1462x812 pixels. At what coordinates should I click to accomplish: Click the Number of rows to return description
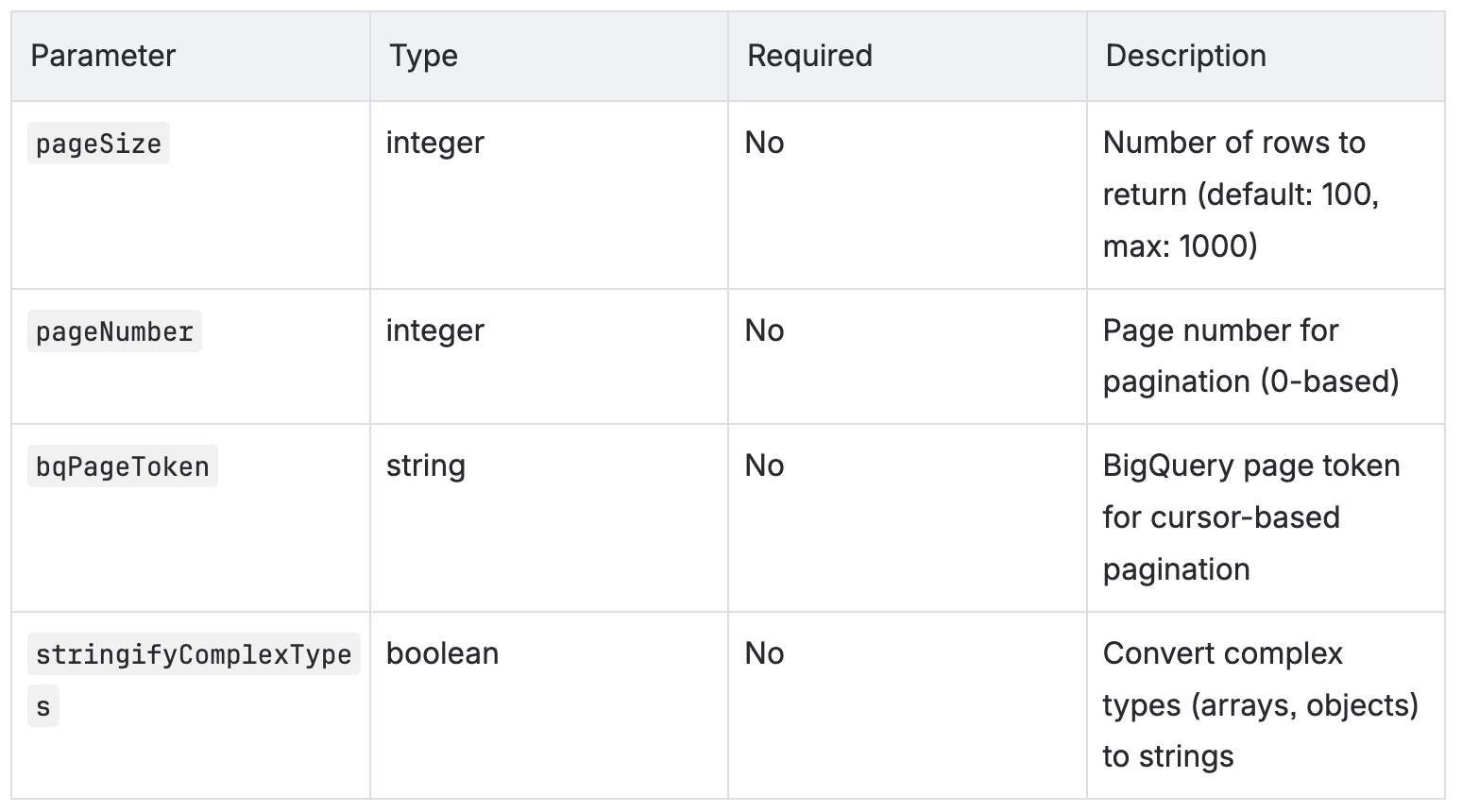pos(1241,195)
